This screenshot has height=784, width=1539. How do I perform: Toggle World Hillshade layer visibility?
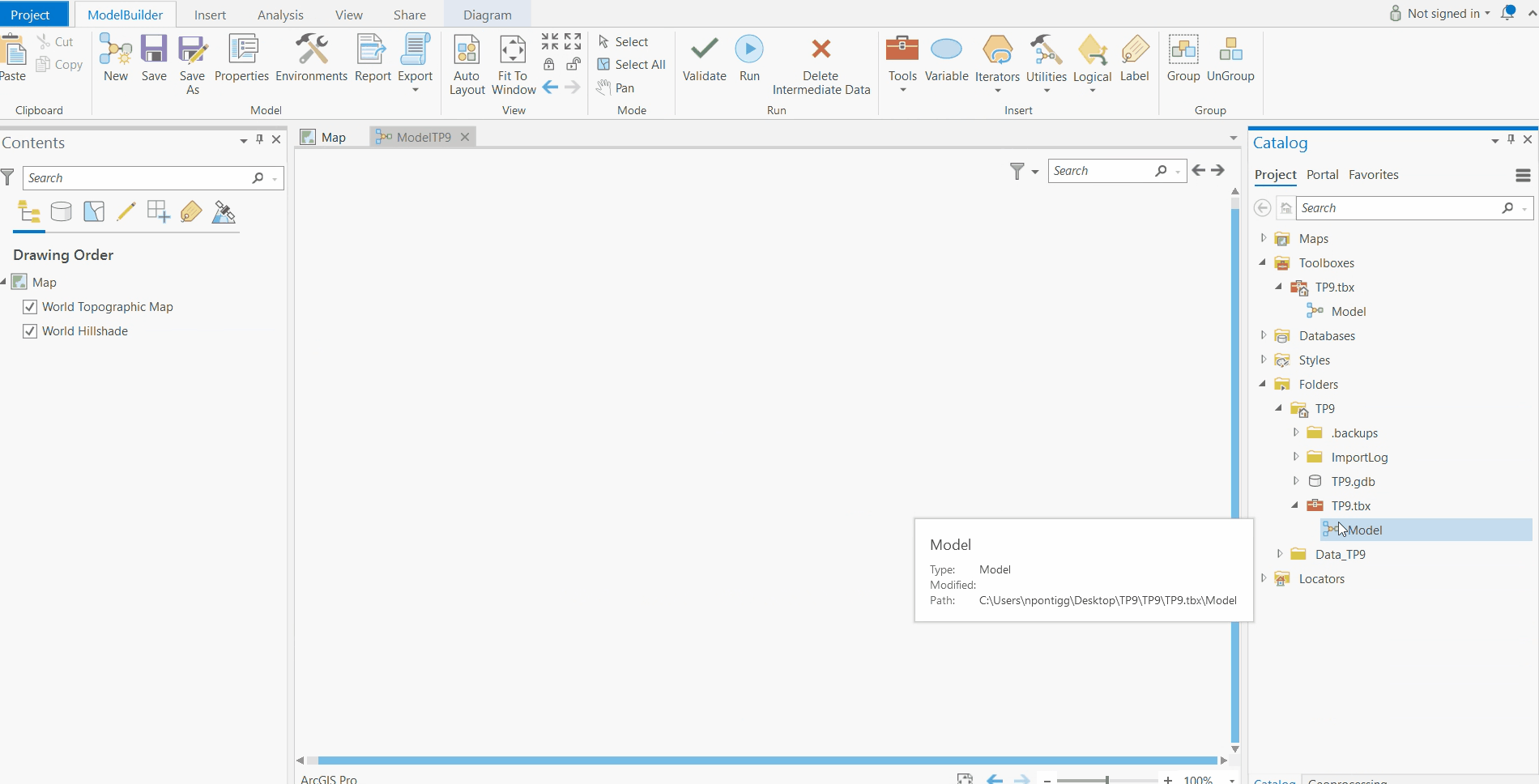tap(30, 331)
